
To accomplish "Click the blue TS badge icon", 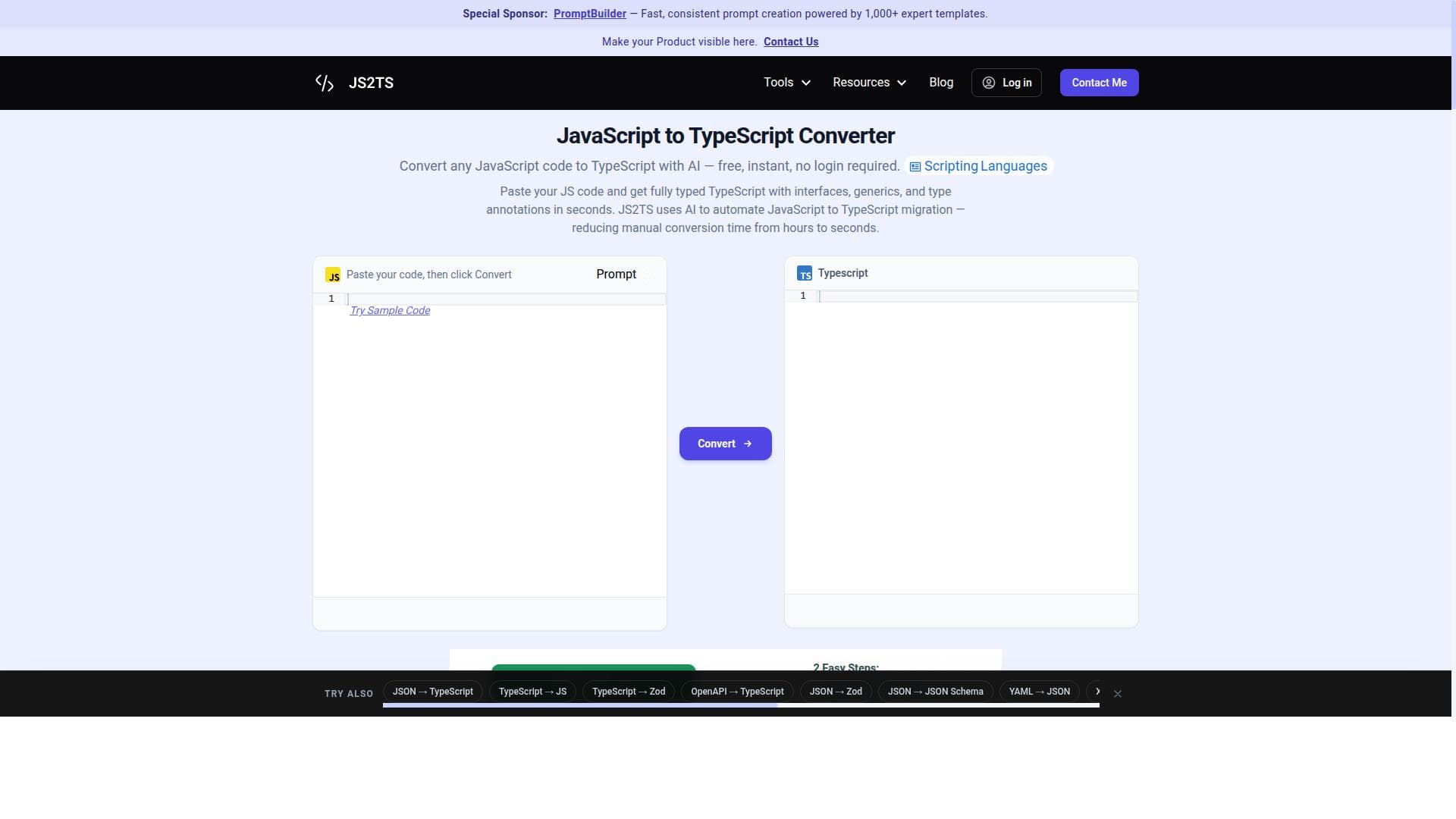I will 805,273.
